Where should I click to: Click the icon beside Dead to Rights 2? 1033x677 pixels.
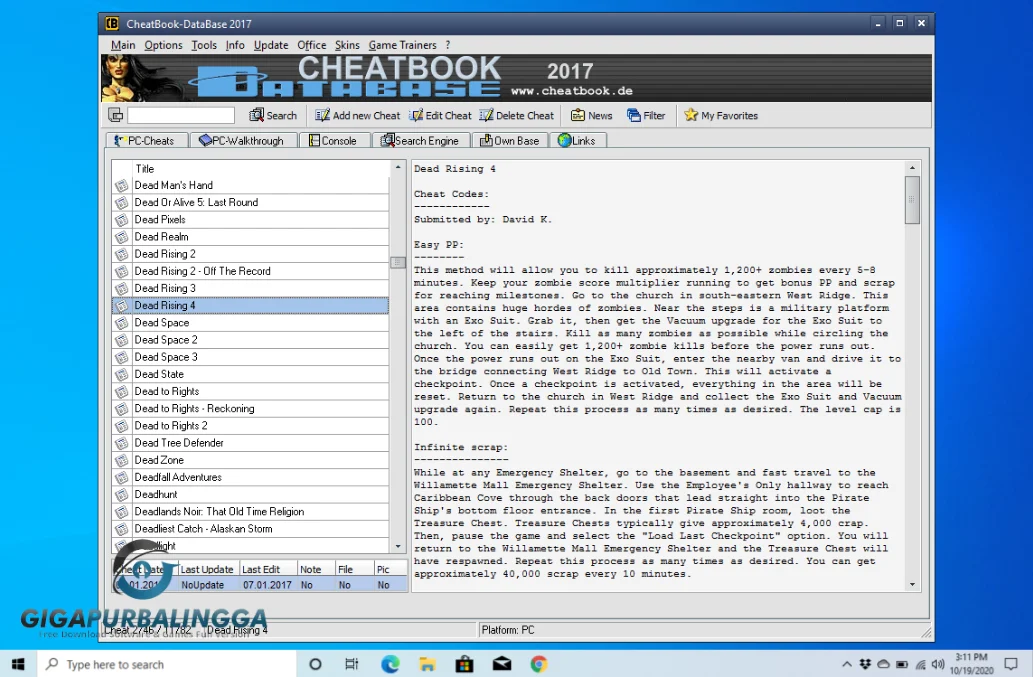tap(122, 425)
